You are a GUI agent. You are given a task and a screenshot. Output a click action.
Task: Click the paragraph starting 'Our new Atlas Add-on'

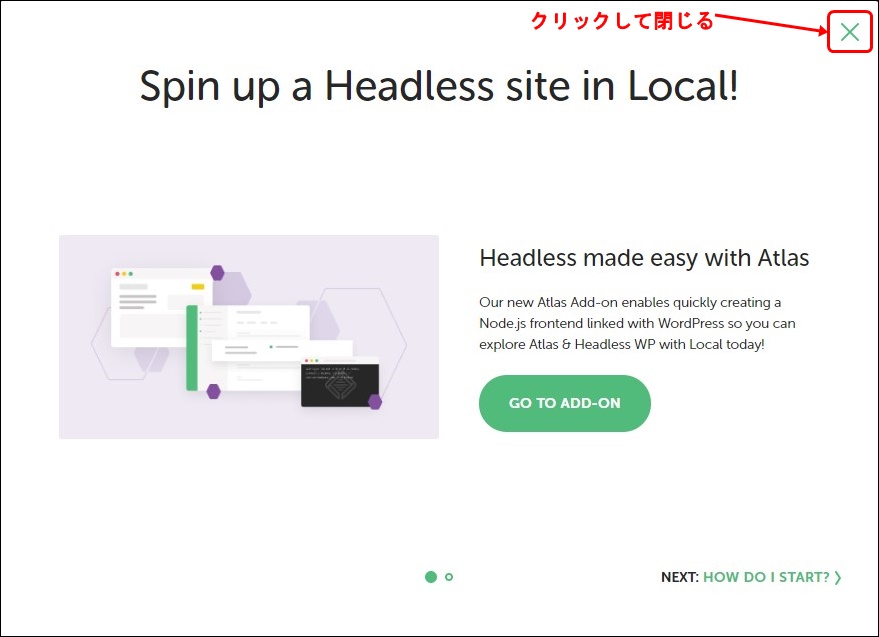[x=637, y=324]
